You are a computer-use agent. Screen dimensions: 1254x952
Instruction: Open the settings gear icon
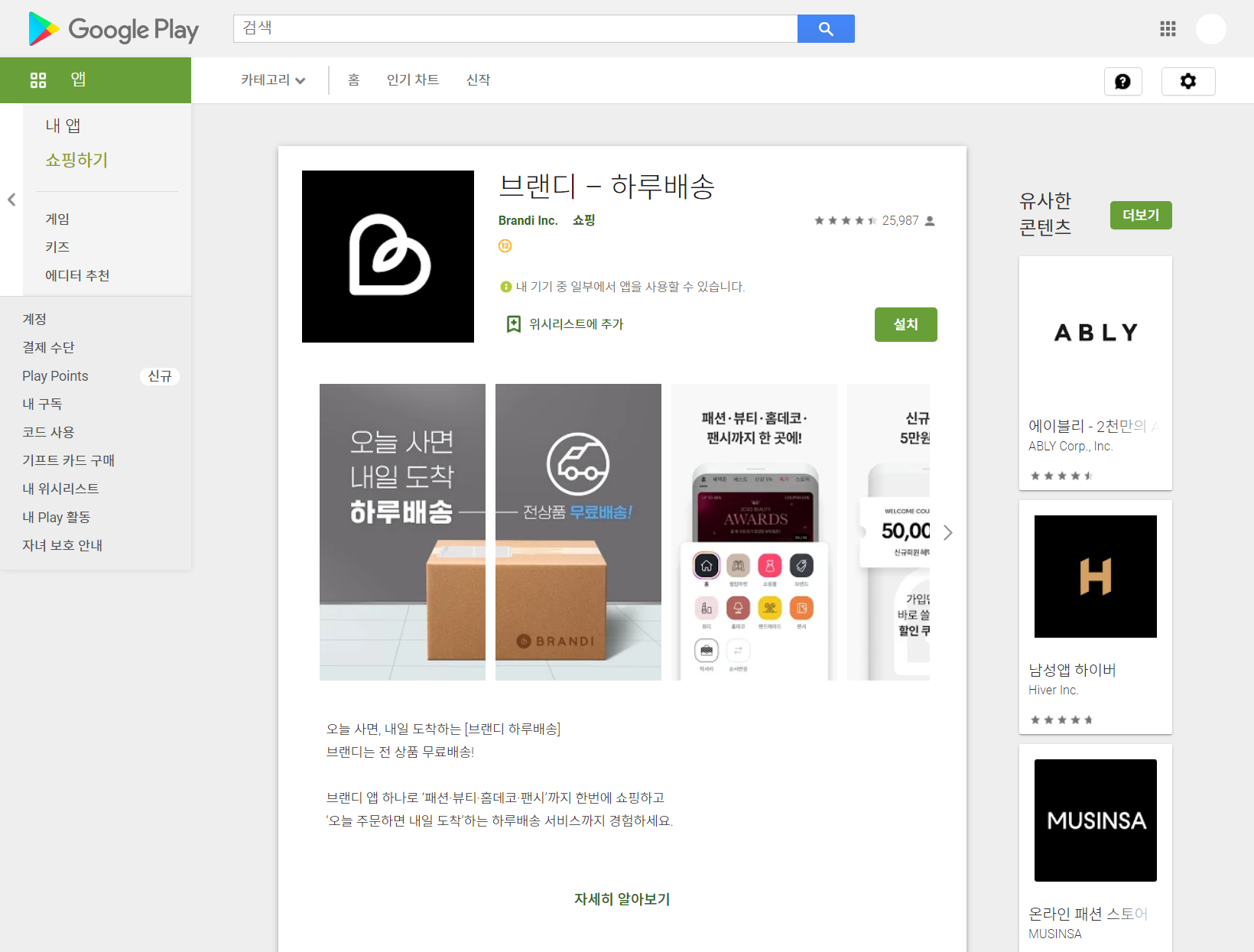1188,81
